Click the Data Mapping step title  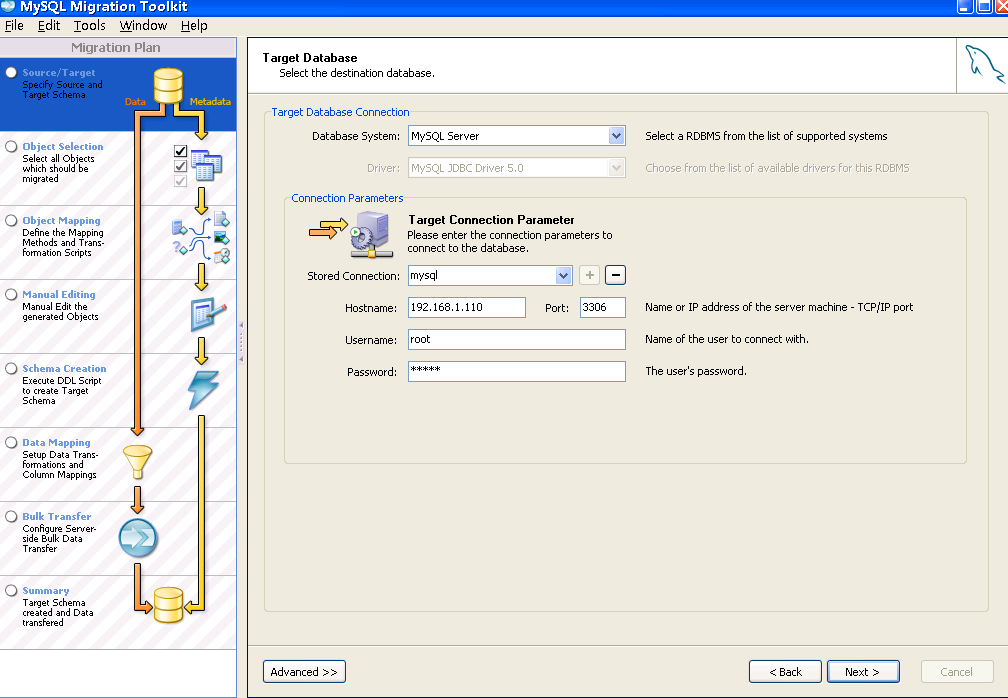click(x=57, y=442)
